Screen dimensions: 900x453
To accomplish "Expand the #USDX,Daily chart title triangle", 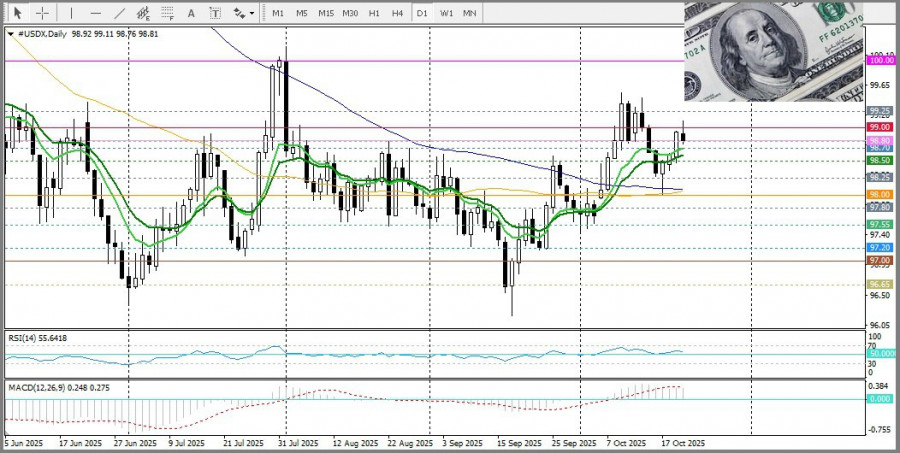I will pos(11,33).
